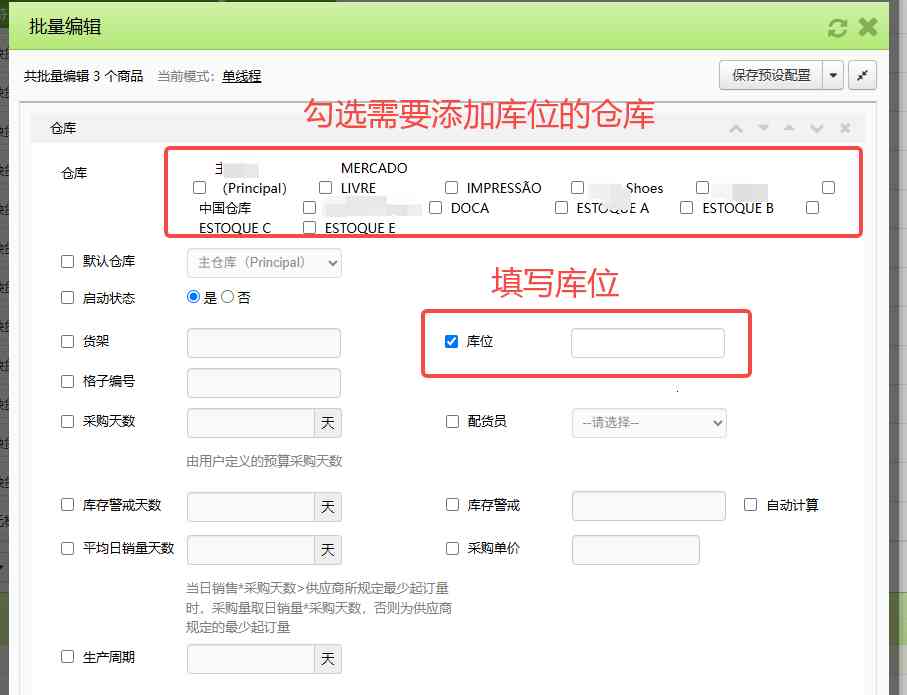Check the 自动计算 checkbox

(x=750, y=505)
